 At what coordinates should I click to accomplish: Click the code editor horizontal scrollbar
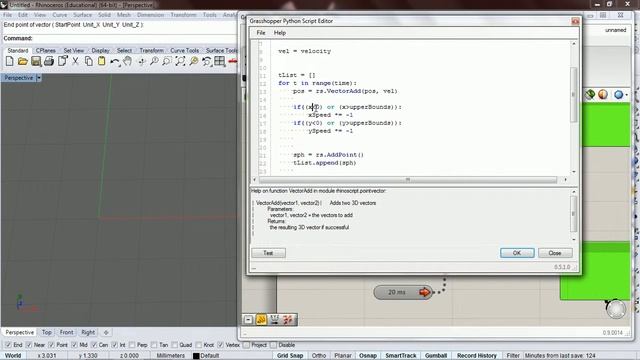pyautogui.click(x=408, y=180)
